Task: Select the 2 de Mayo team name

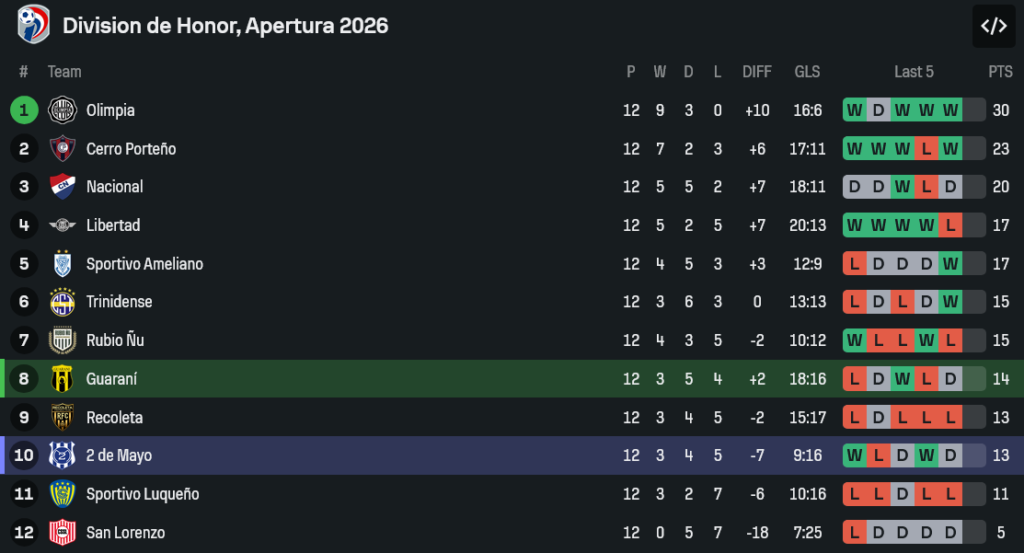Action: click(x=119, y=455)
